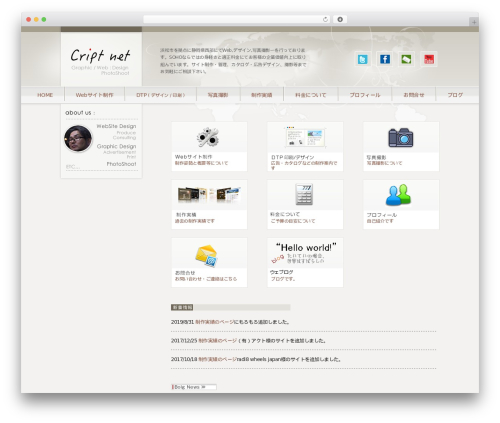This screenshot has width=500, height=423.
Task: Click the PhotoShoot text in about us
Action: (x=121, y=164)
